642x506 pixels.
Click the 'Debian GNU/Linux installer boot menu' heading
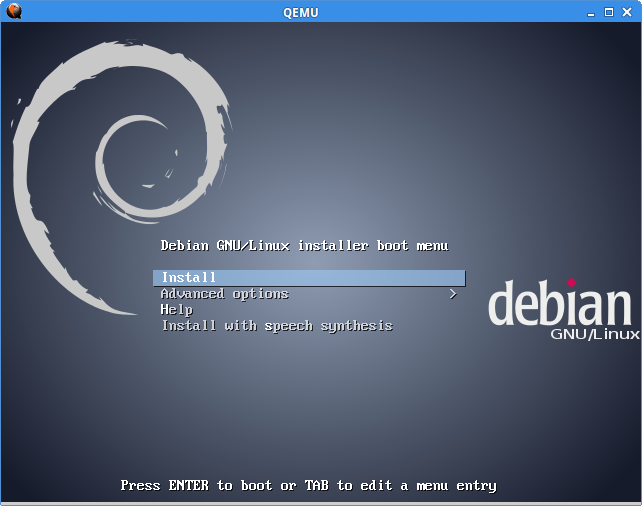pyautogui.click(x=305, y=246)
